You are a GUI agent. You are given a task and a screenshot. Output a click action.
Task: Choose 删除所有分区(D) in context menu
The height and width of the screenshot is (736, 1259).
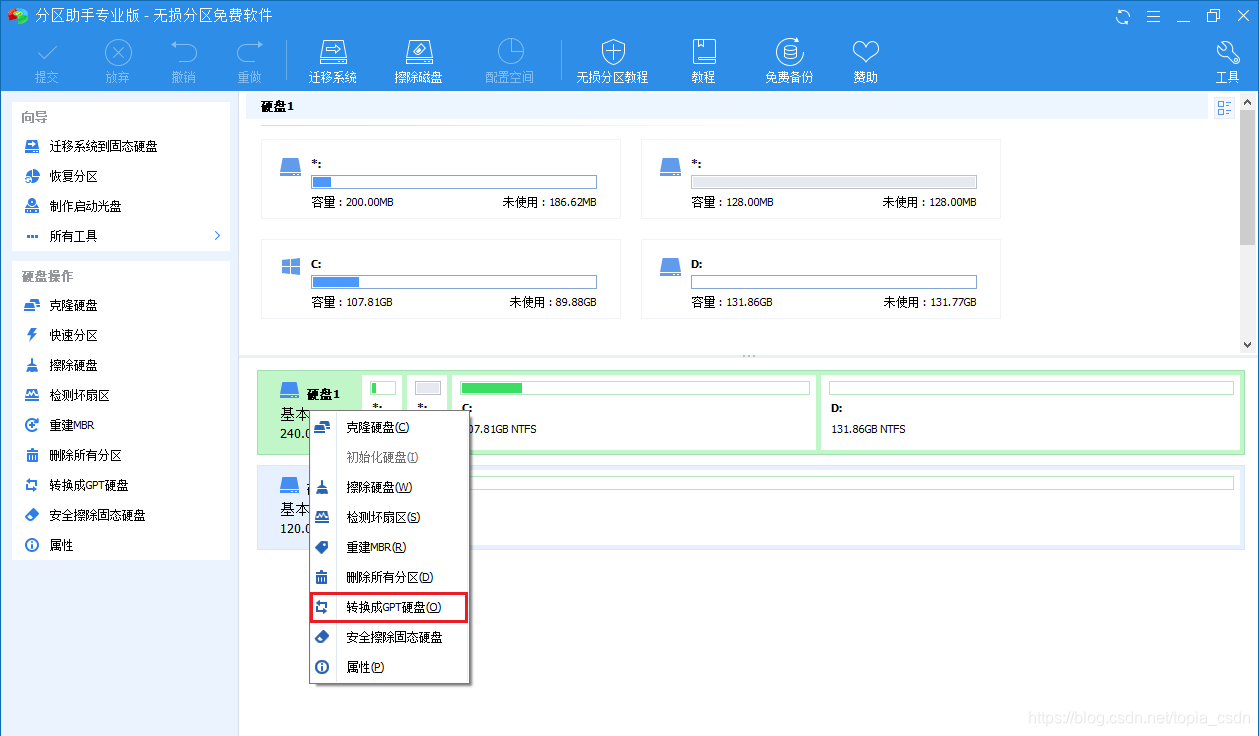389,577
